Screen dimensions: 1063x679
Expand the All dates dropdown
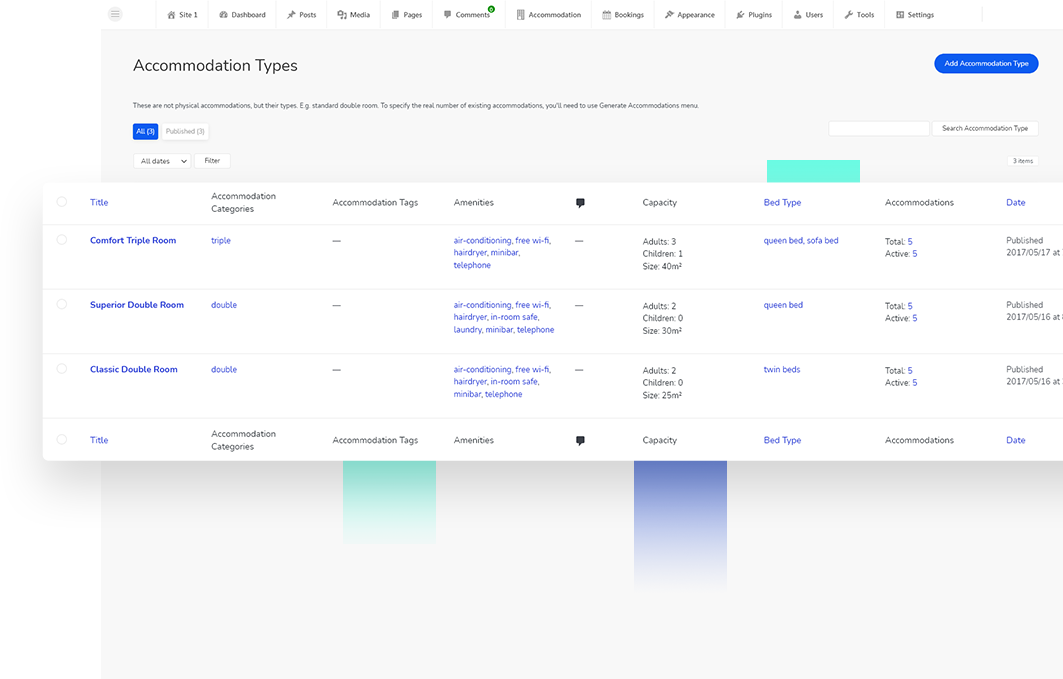pyautogui.click(x=162, y=161)
